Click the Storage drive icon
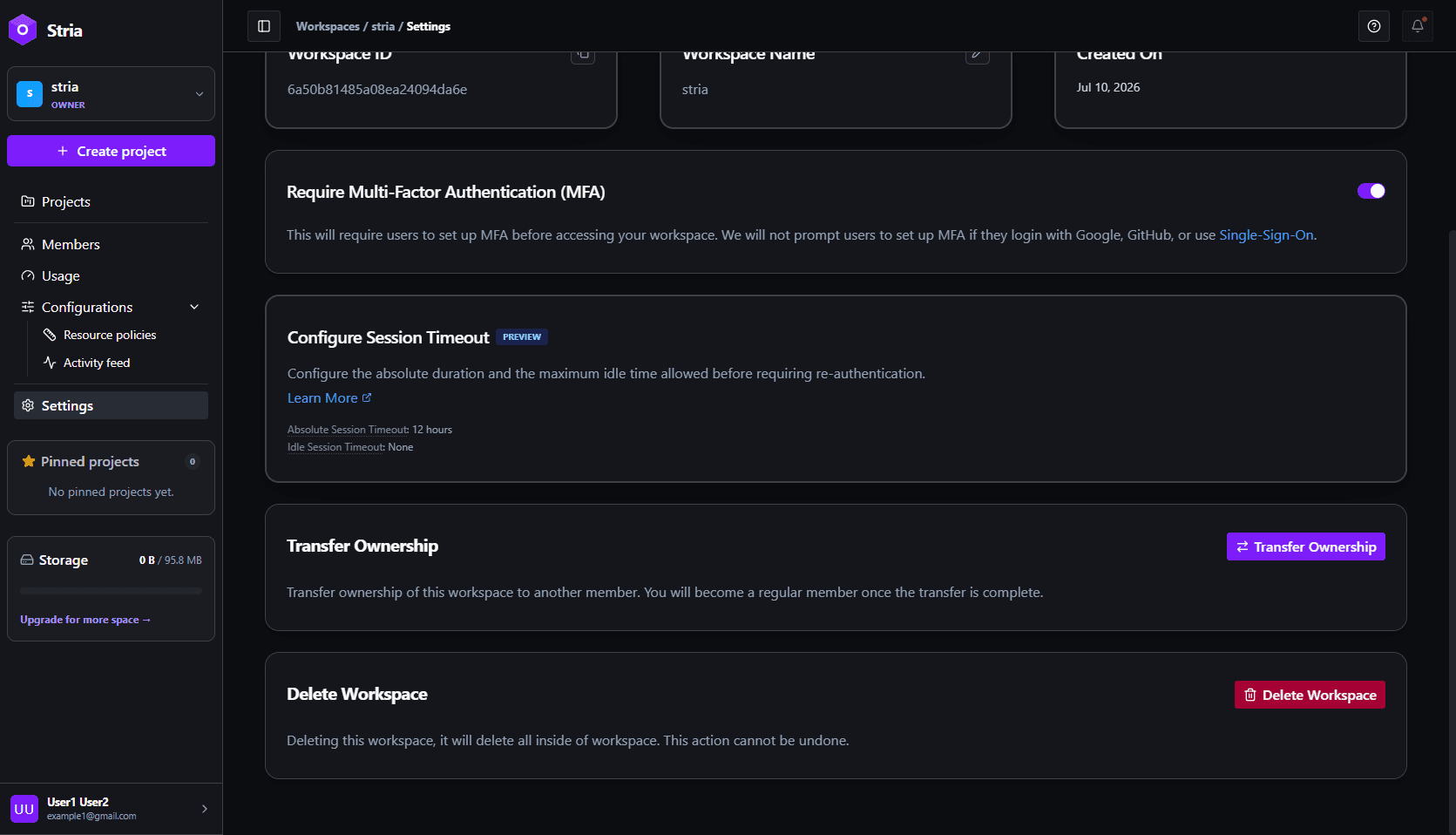 click(x=27, y=560)
